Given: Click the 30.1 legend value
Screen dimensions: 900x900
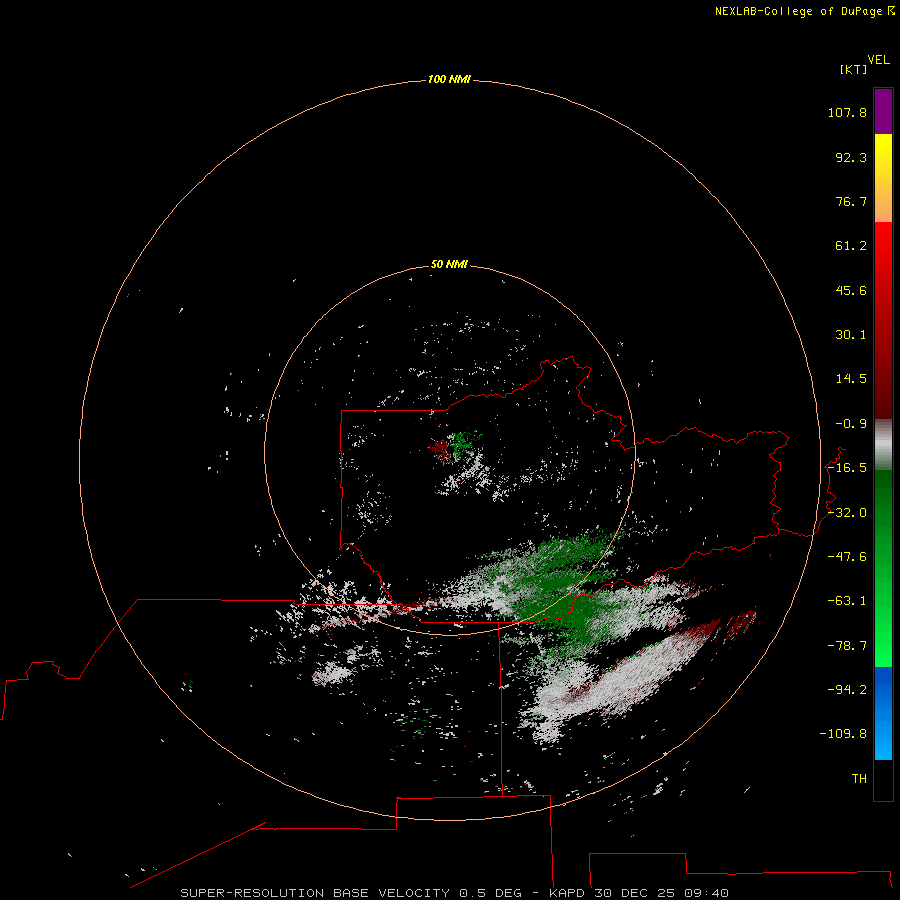Looking at the screenshot, I should pyautogui.click(x=851, y=335).
